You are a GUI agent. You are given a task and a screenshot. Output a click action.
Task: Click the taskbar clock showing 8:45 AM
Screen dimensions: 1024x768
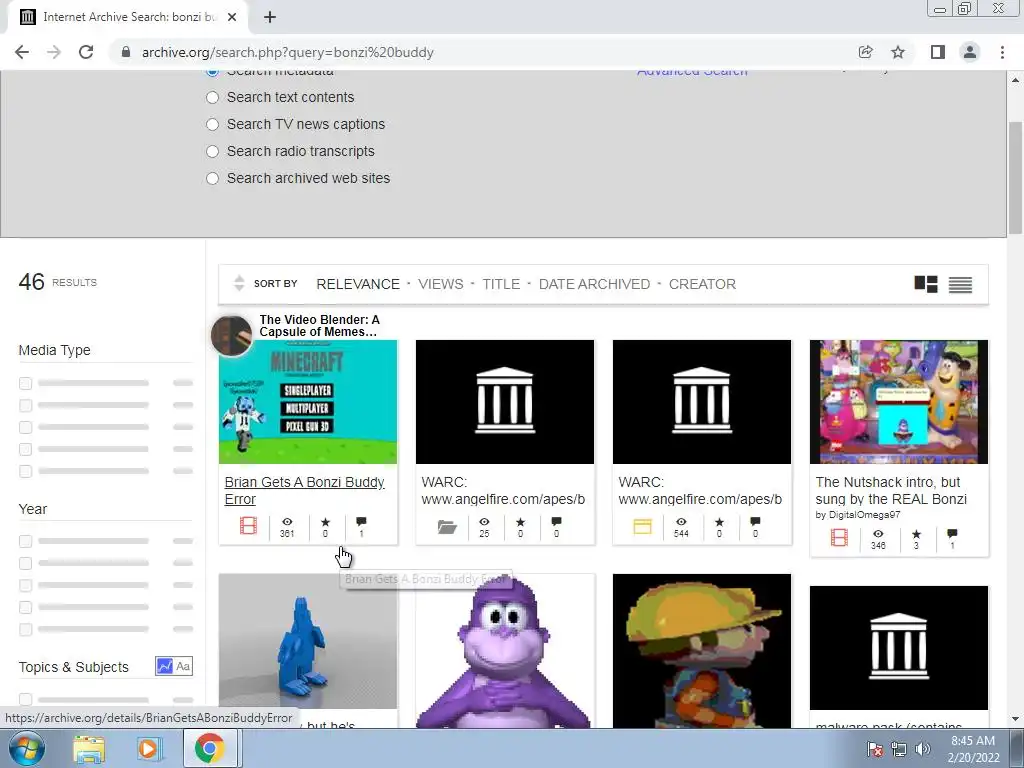[x=973, y=749]
